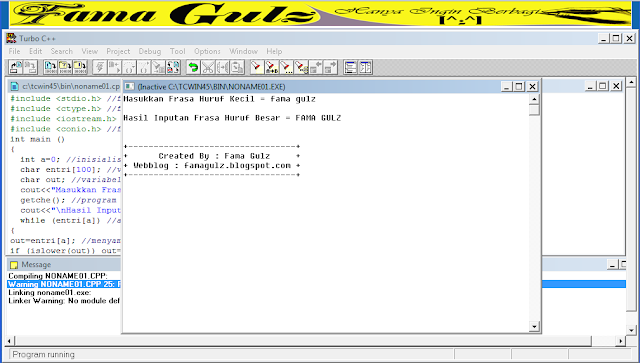Click the output window scrollbar thumb
Viewport: 640px width, 363px height.
534,110
